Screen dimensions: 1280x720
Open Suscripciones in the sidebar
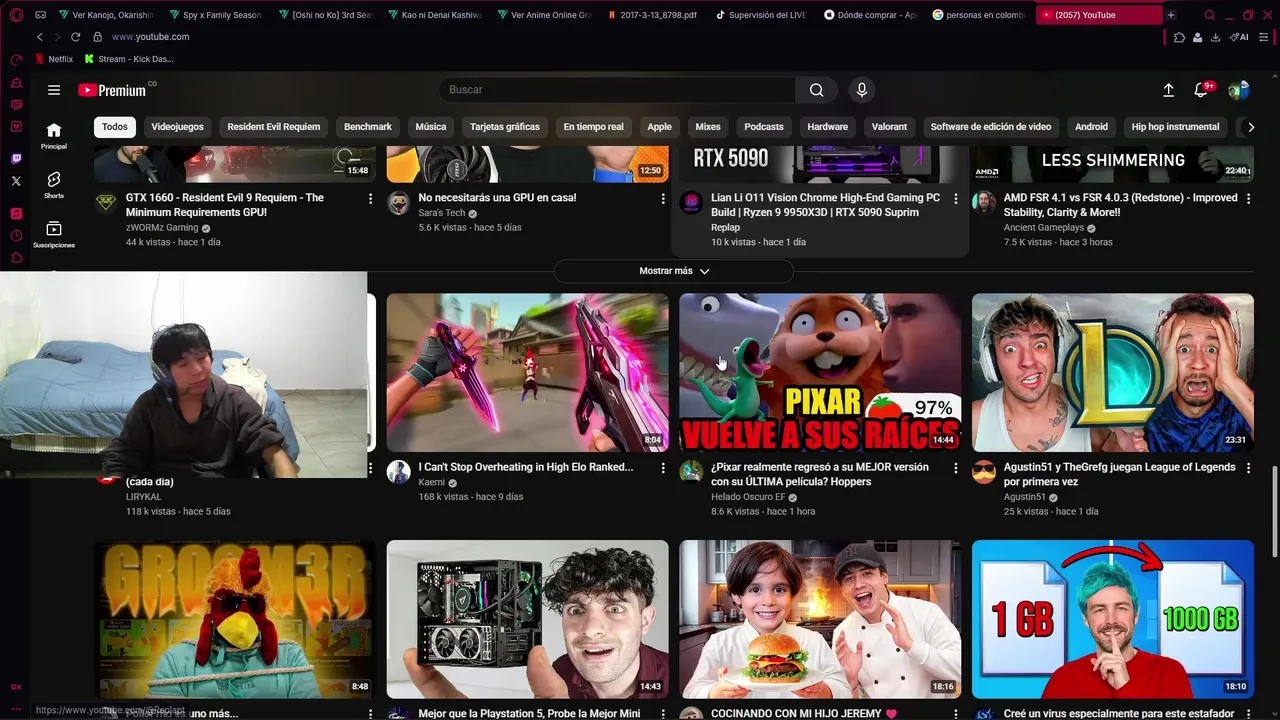54,234
